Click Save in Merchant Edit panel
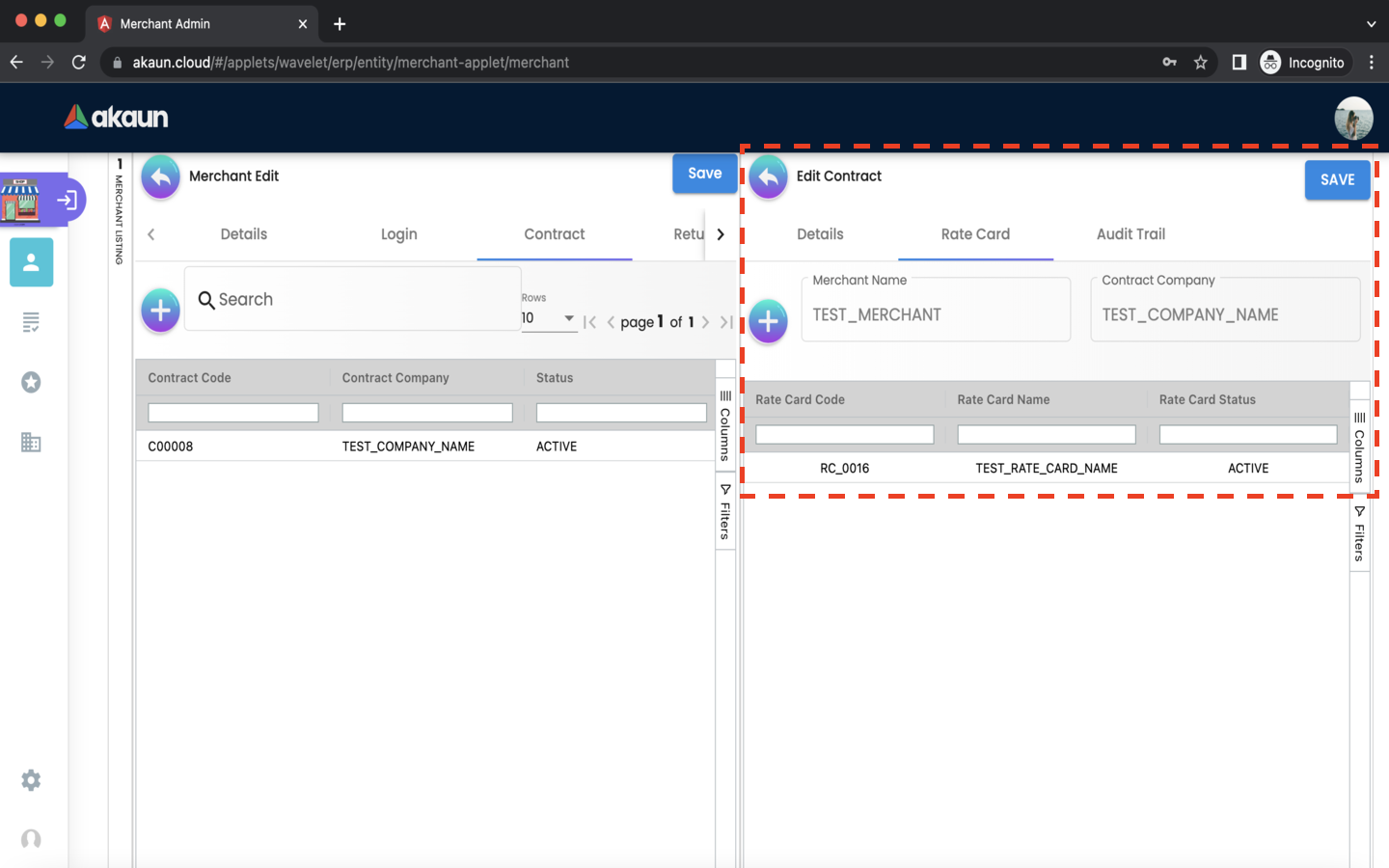Screen dimensions: 1389x868 [x=704, y=174]
